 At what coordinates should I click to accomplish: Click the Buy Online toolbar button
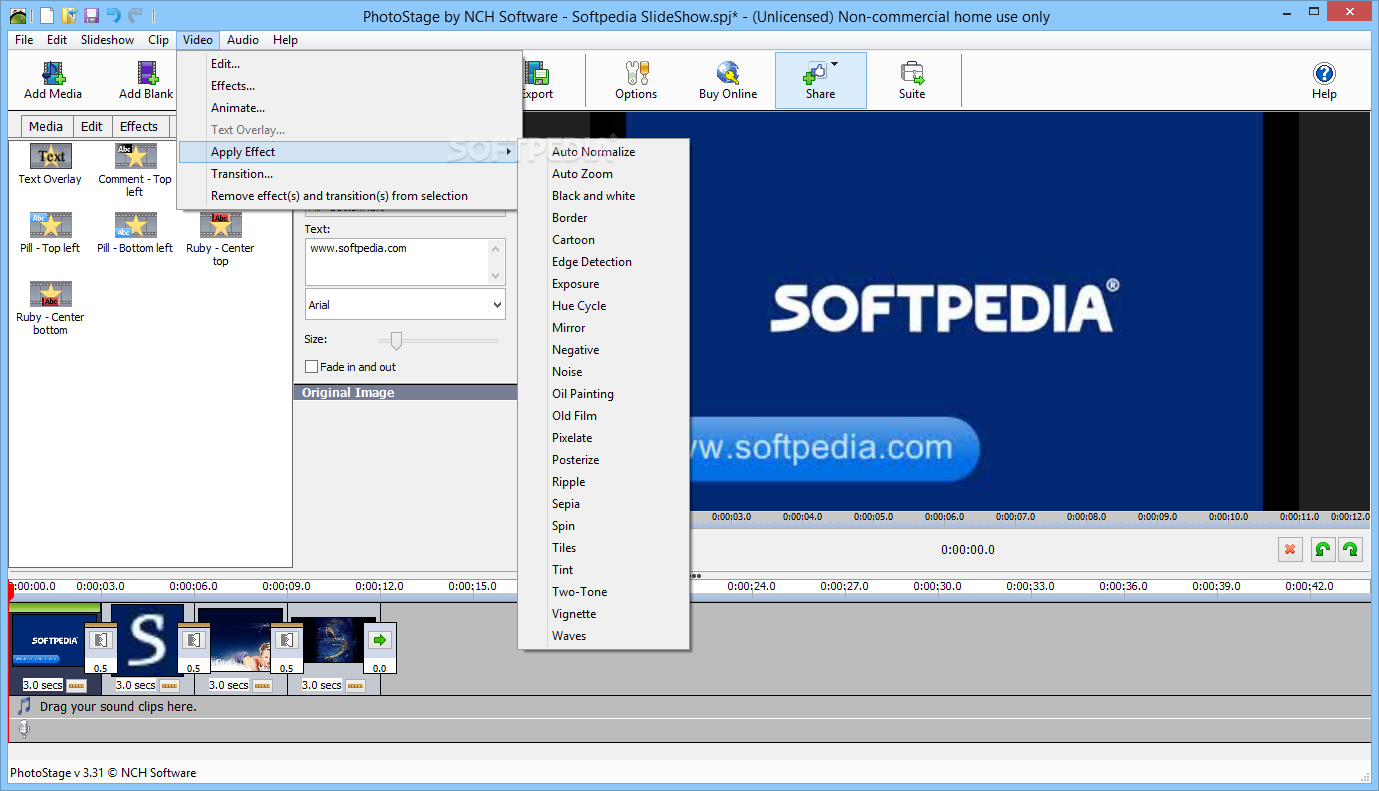pos(728,81)
